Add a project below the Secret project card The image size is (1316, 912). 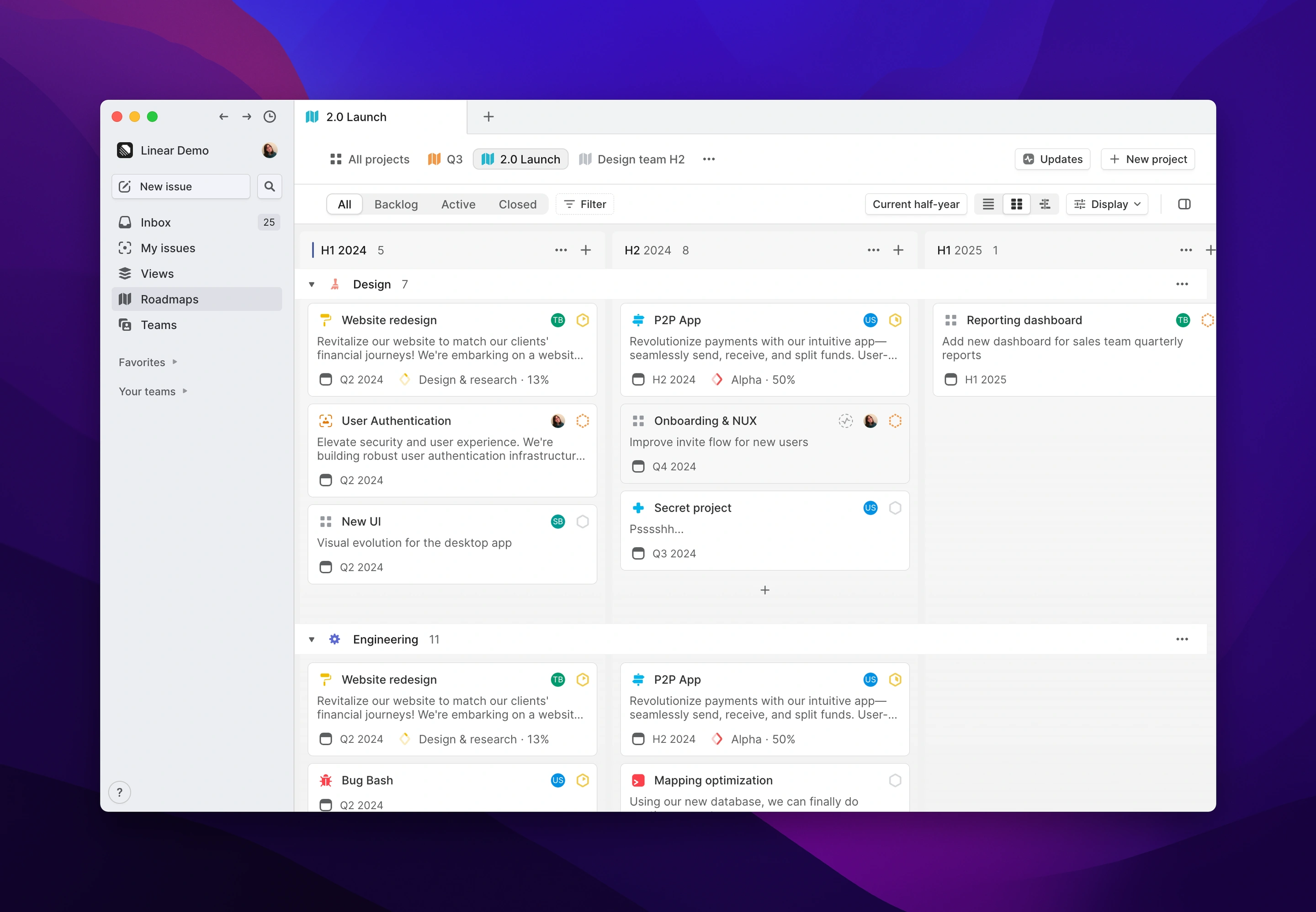[765, 590]
